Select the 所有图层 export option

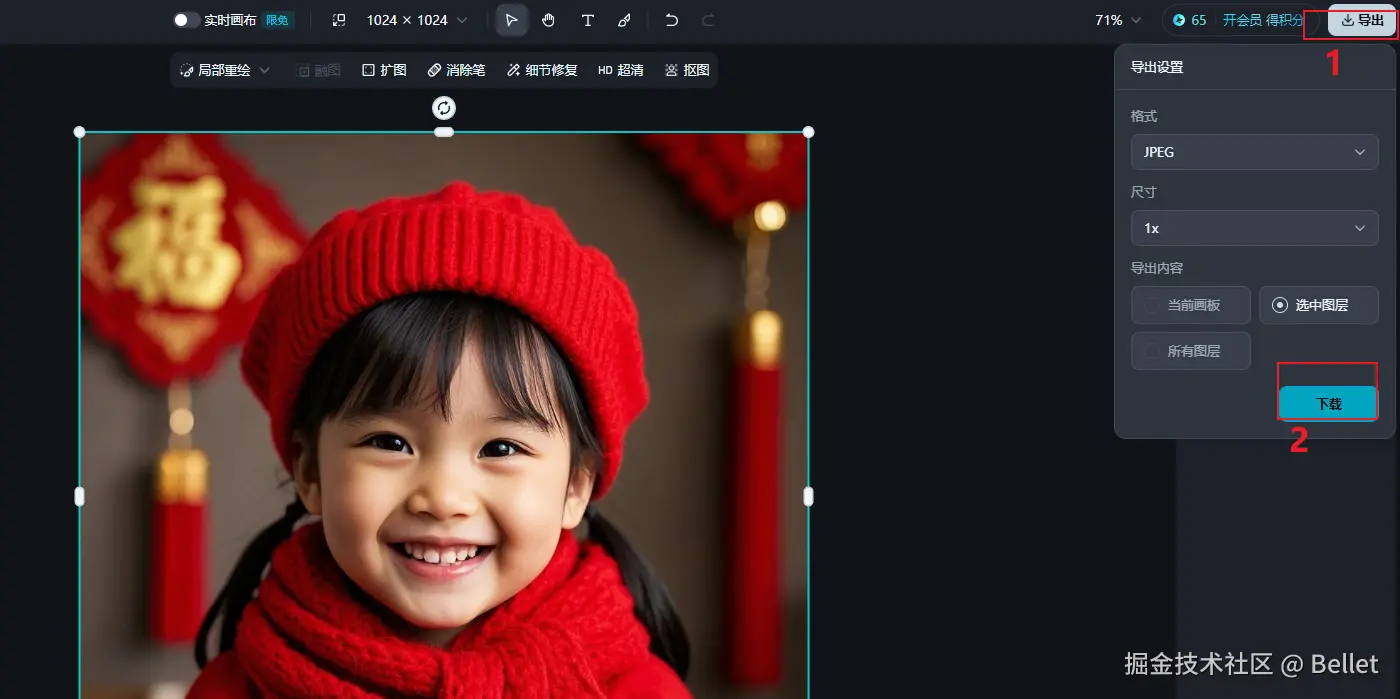tap(1190, 351)
